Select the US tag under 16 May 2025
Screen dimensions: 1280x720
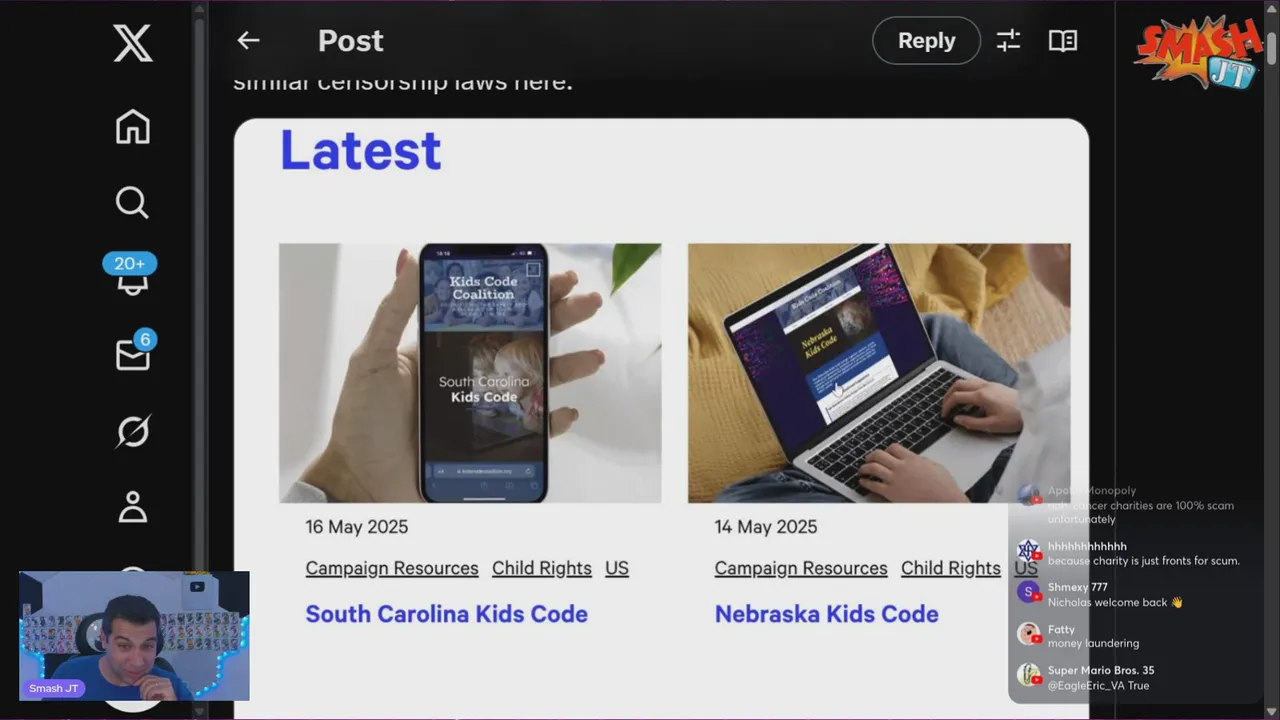[x=617, y=568]
